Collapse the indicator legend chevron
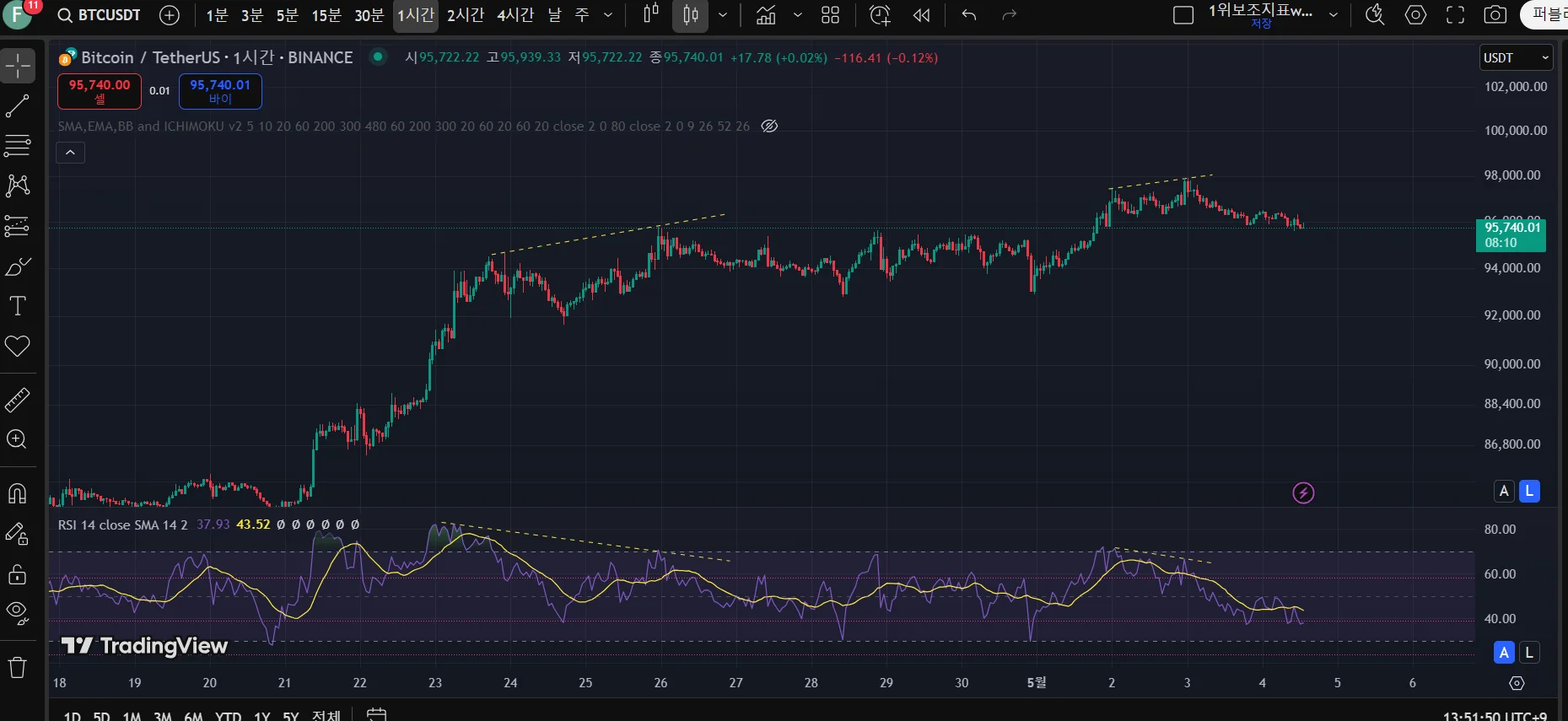 click(71, 153)
